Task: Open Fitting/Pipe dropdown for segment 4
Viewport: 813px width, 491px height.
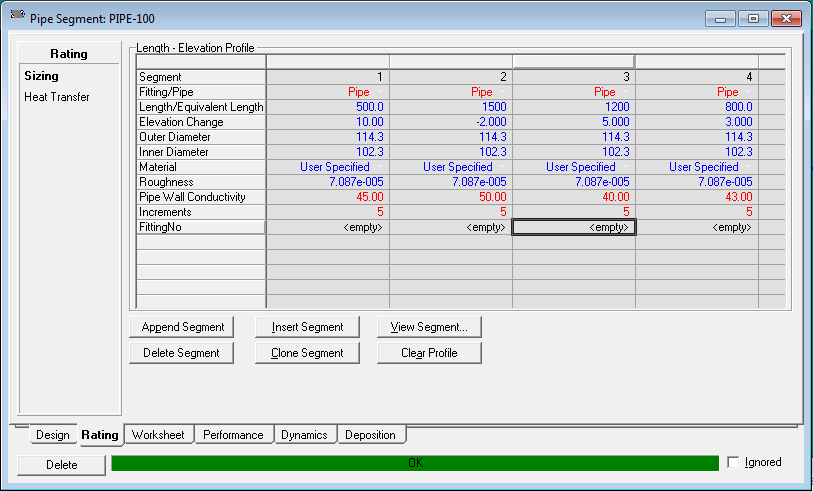Action: (749, 92)
